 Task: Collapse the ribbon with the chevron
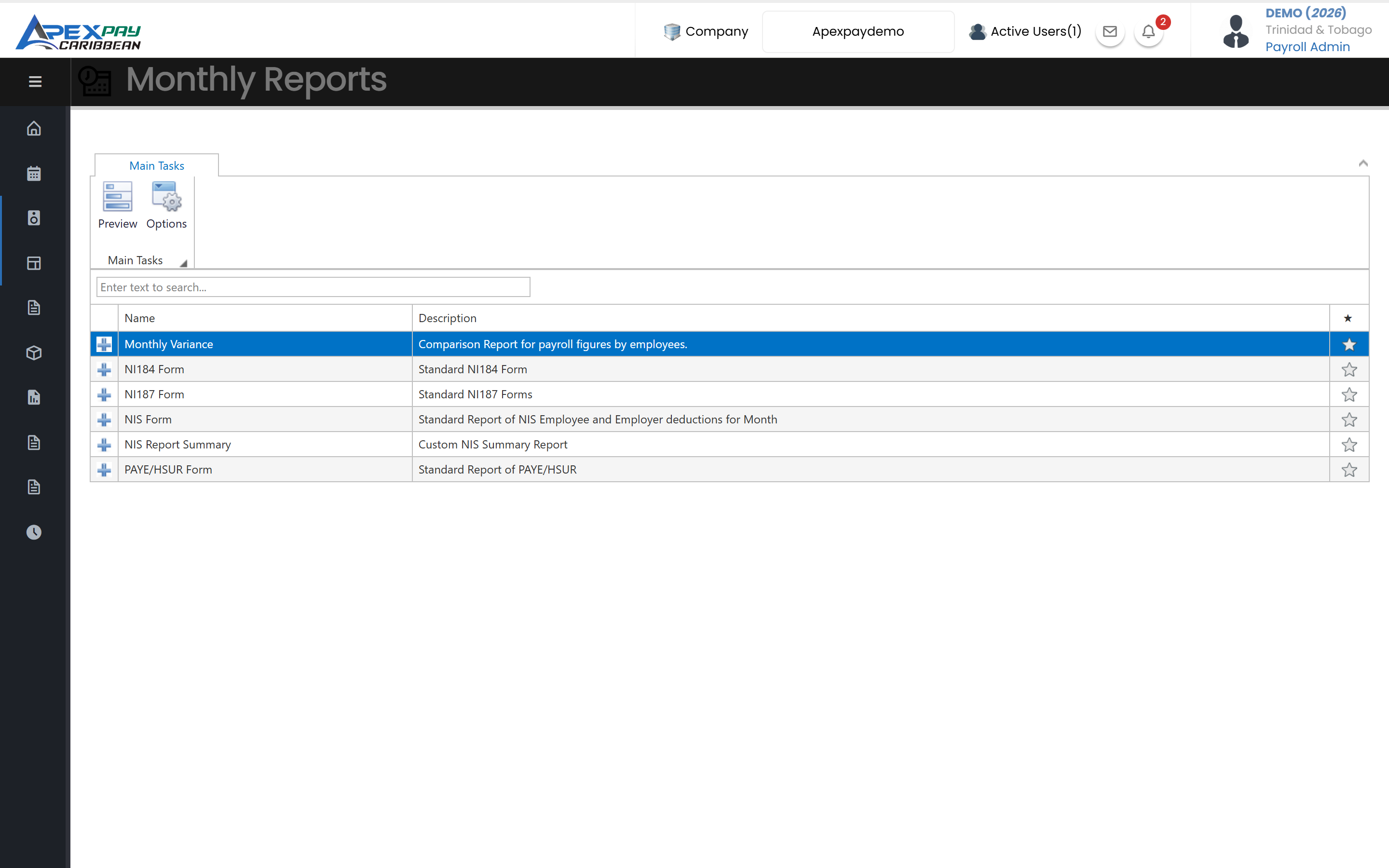[x=1363, y=163]
